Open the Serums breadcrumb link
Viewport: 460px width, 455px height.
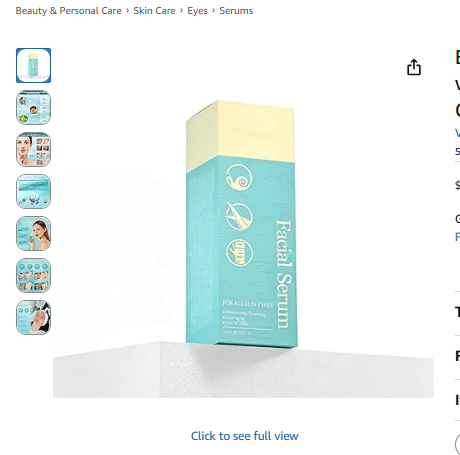pos(236,11)
